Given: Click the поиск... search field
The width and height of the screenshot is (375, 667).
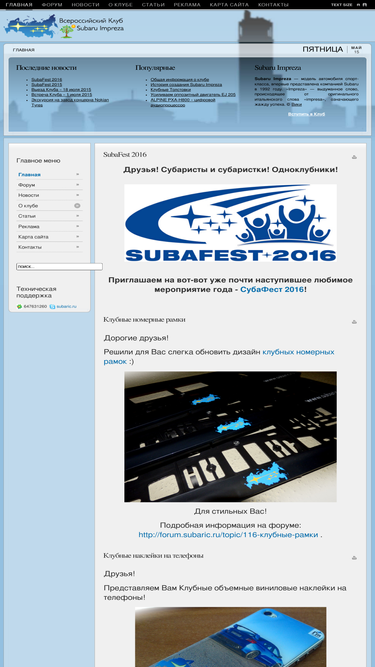Looking at the screenshot, I should click(60, 267).
